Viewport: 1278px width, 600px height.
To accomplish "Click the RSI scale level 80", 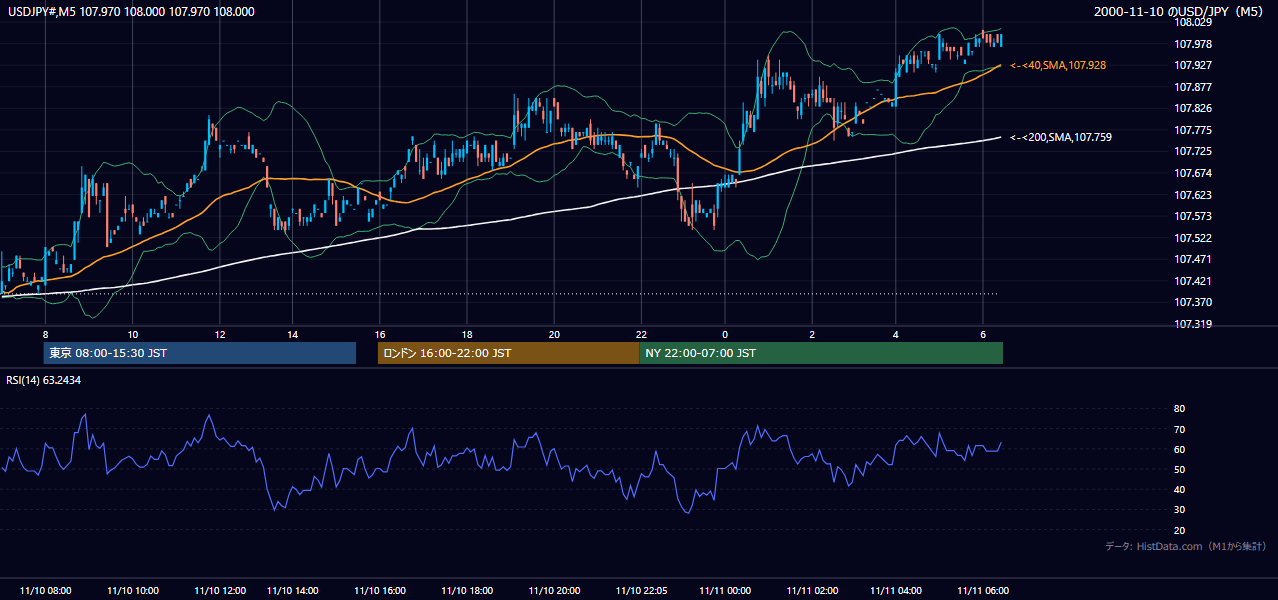I will point(1180,409).
